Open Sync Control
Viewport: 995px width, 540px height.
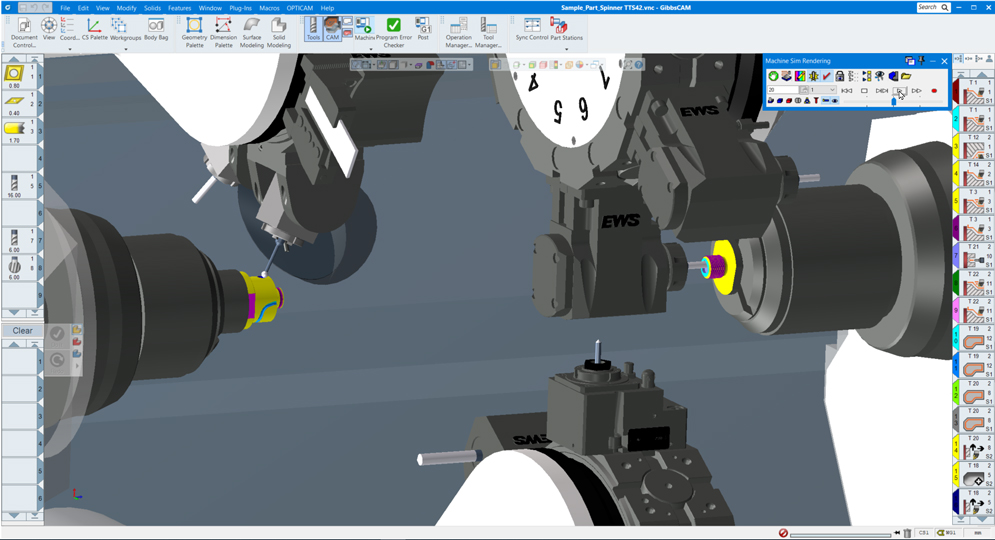(532, 29)
